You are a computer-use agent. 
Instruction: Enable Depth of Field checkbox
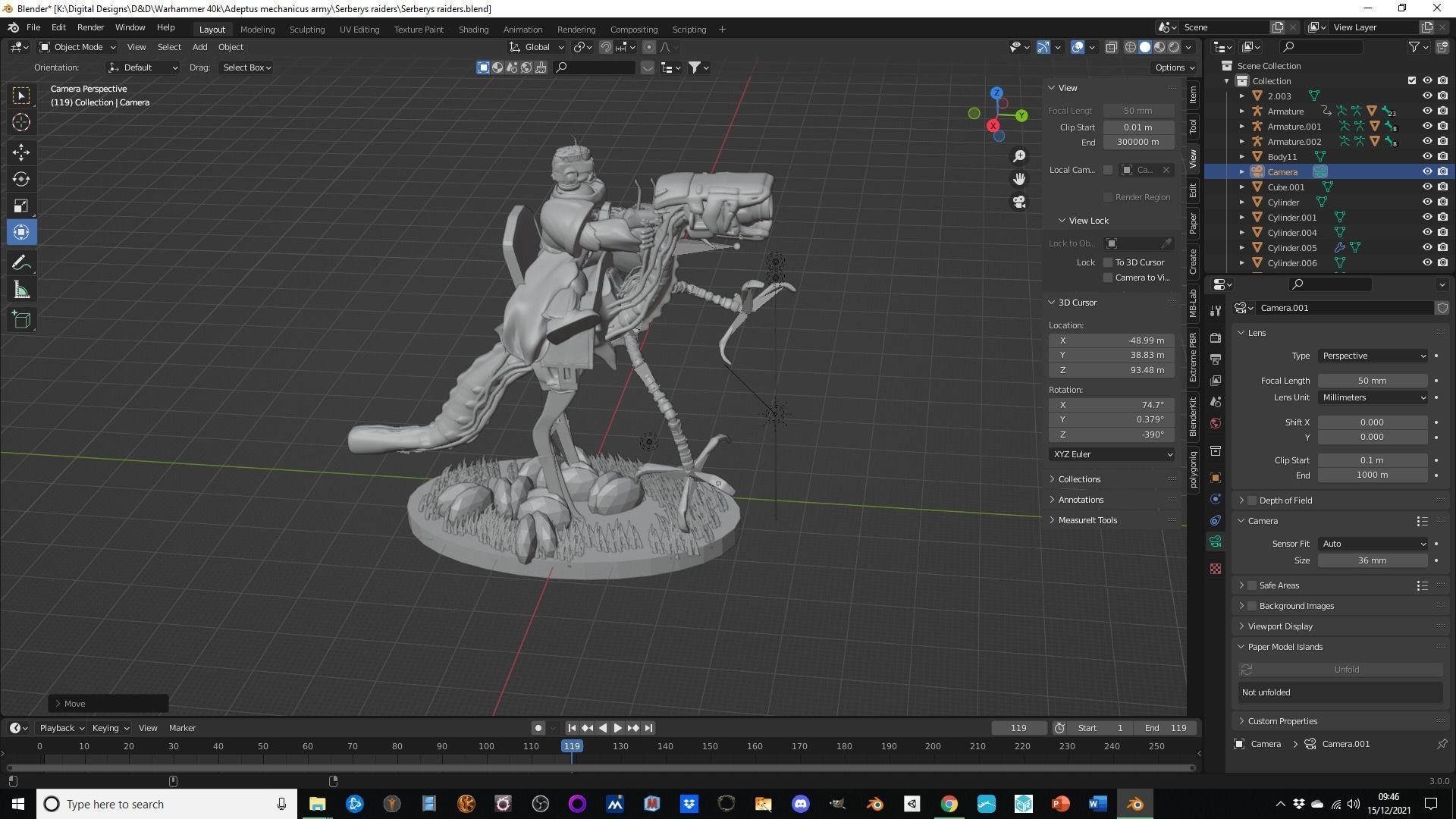pos(1252,500)
